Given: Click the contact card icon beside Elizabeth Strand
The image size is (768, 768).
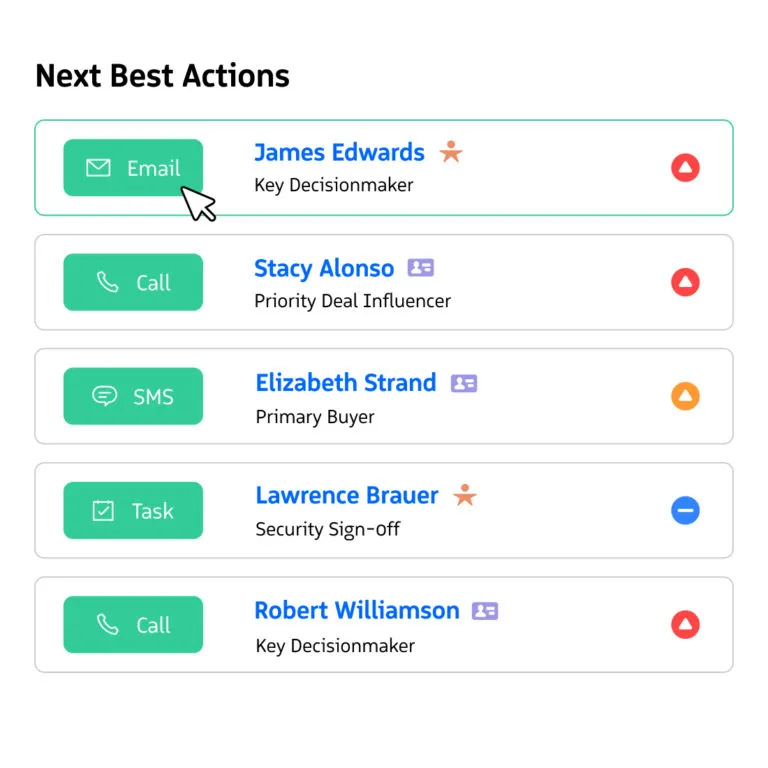Looking at the screenshot, I should pyautogui.click(x=464, y=383).
